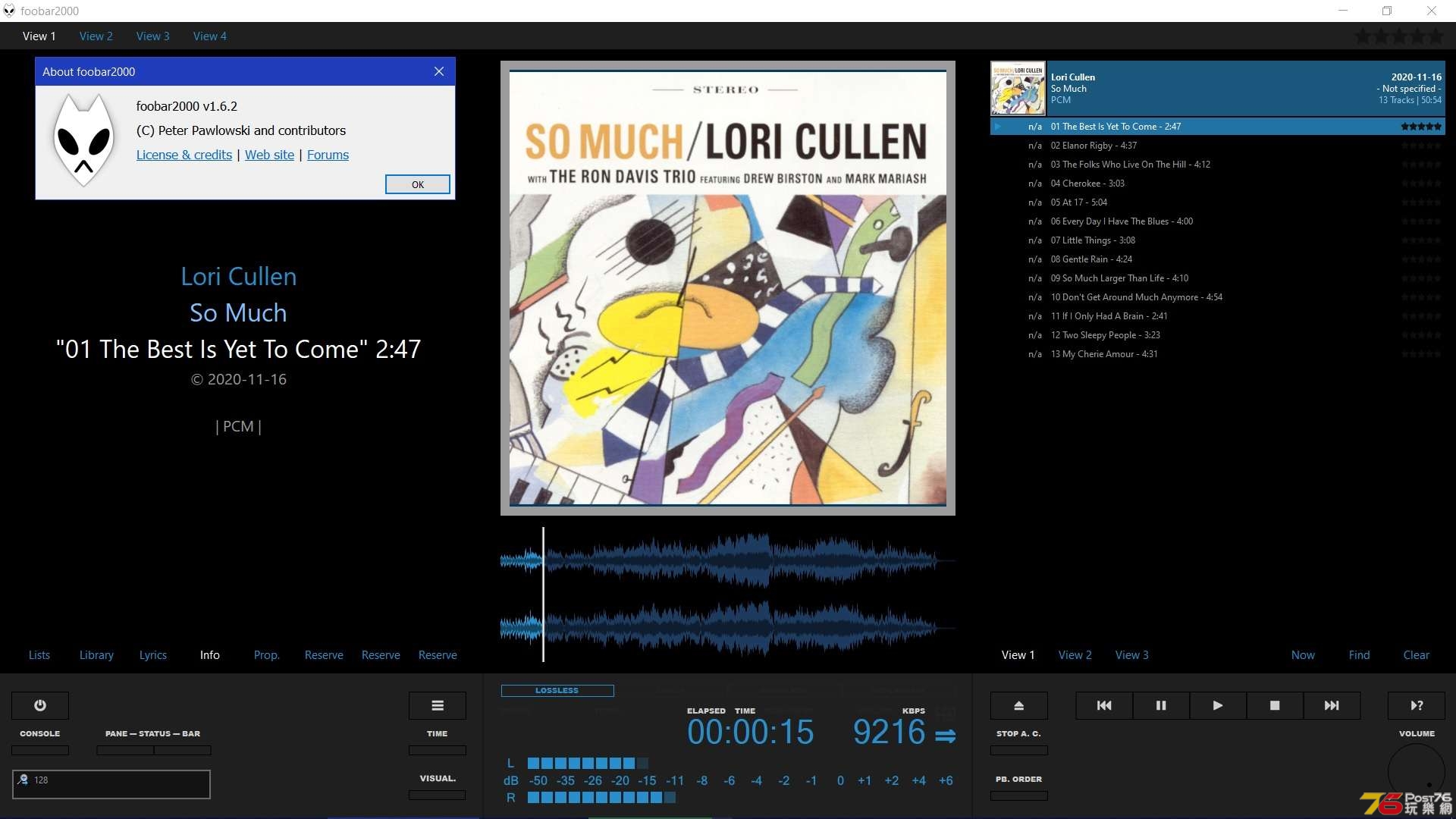Toggle the TIME indicator bar
This screenshot has width=1456, height=819.
pos(438,750)
